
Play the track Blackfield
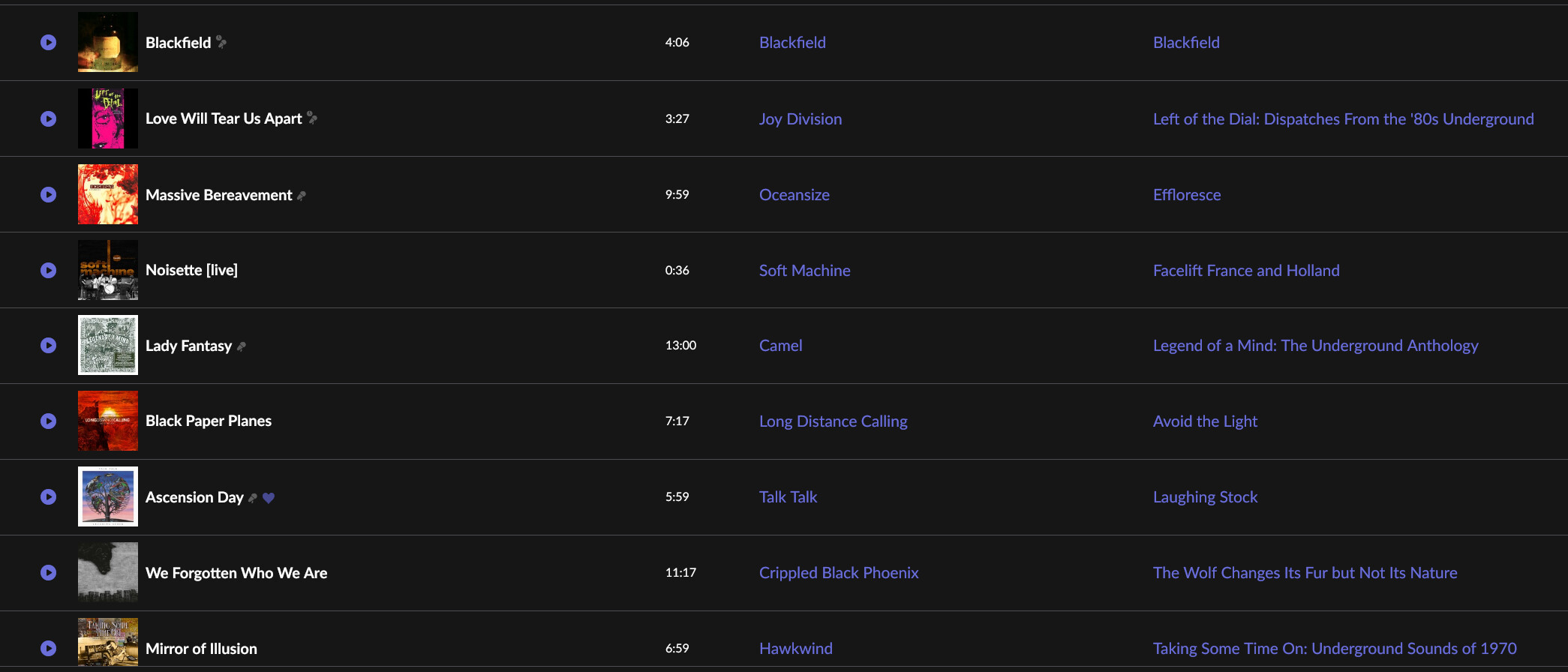click(x=48, y=43)
